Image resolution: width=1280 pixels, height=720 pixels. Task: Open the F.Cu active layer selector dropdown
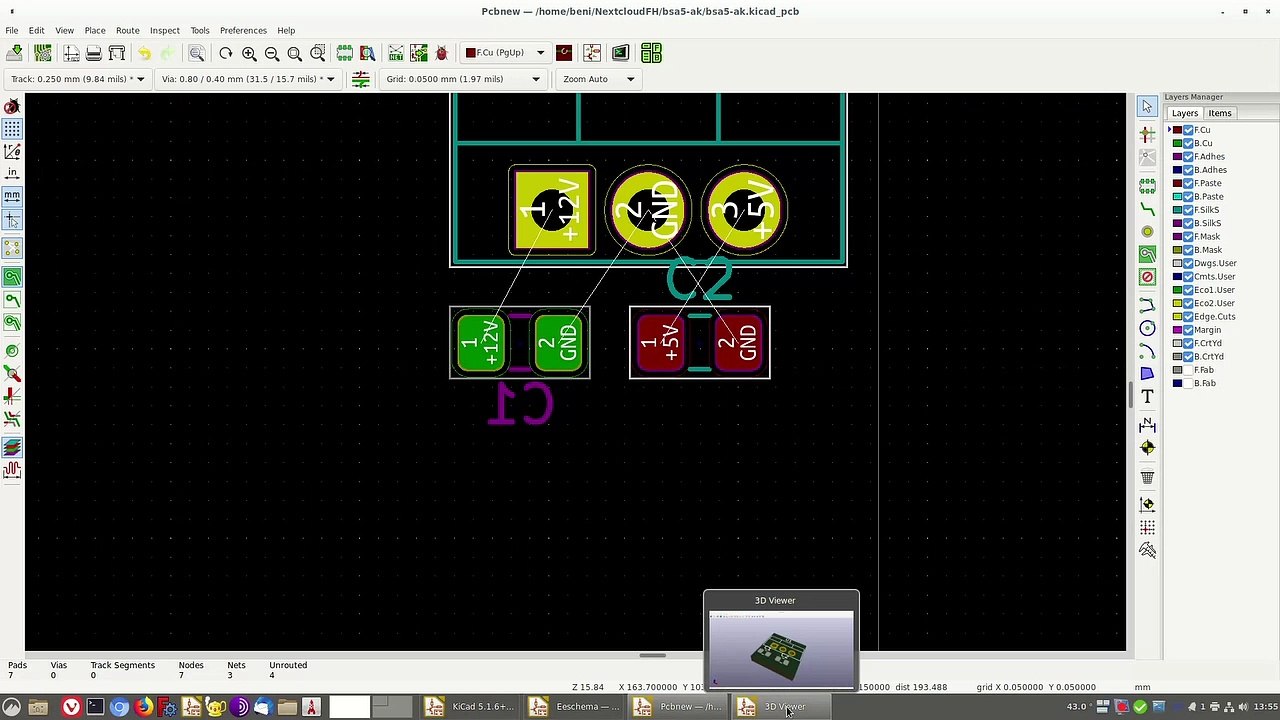coord(505,53)
